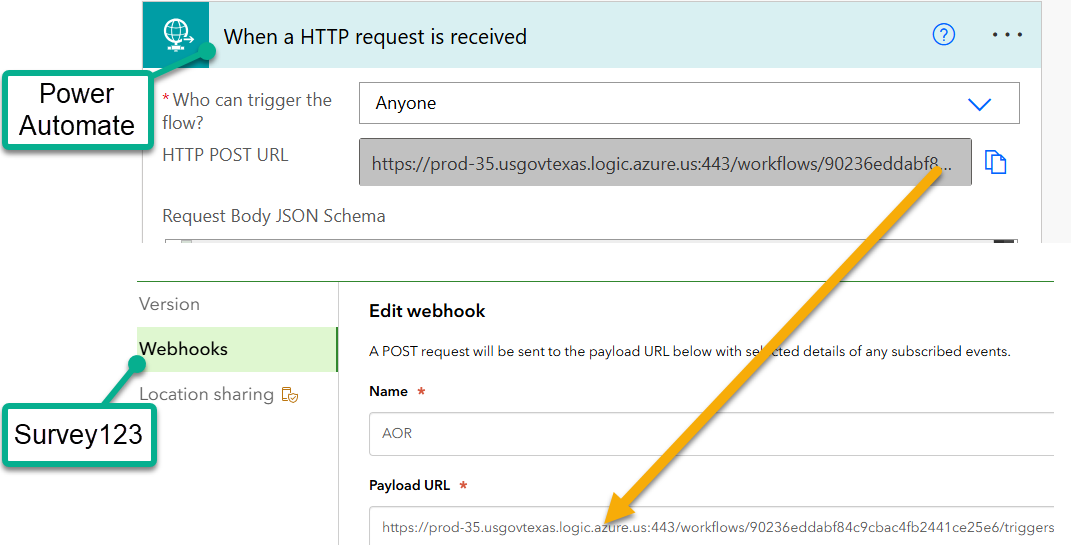Click the 'Who can trigger the flow?' label
Screen dimensions: 1071x545
(247, 111)
